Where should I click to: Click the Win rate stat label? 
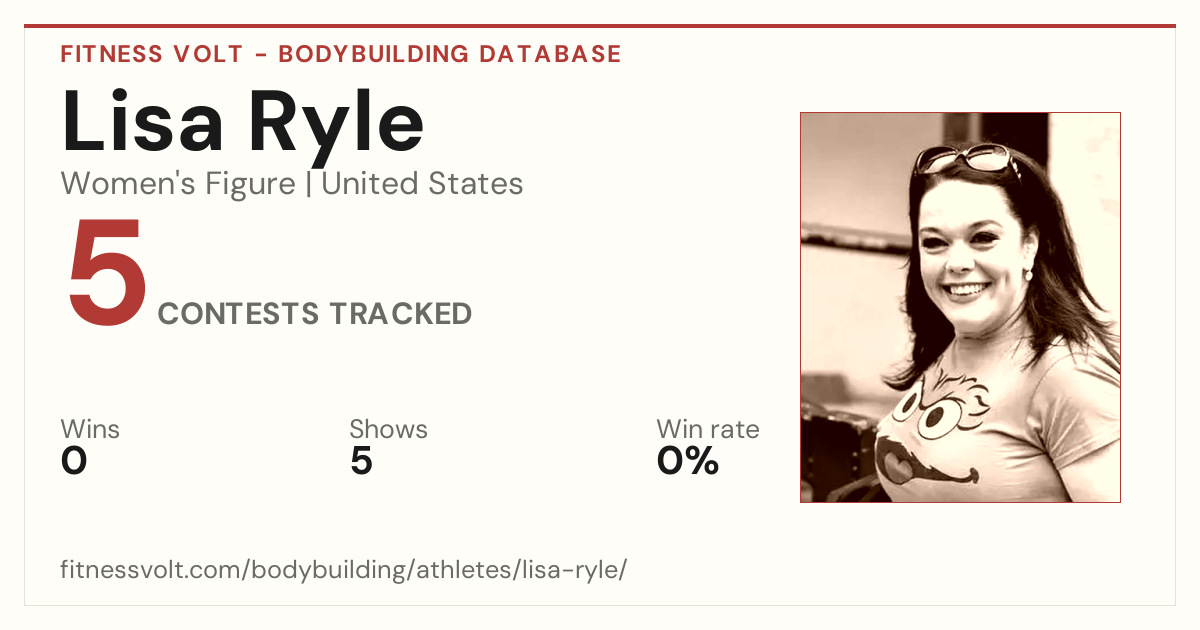pyautogui.click(x=708, y=430)
